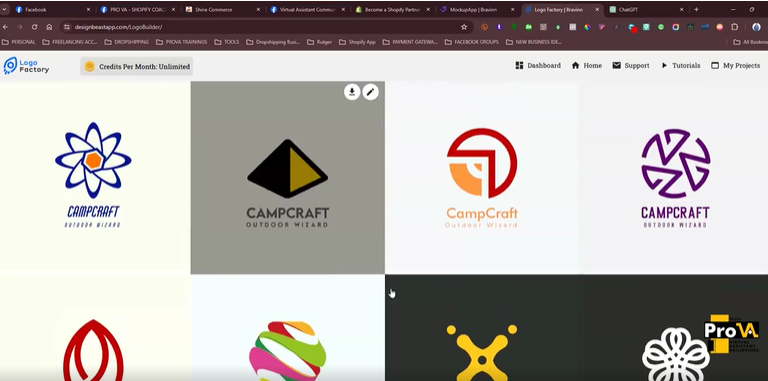Open the DROPSHIPPING bookmarks folder

click(127, 42)
